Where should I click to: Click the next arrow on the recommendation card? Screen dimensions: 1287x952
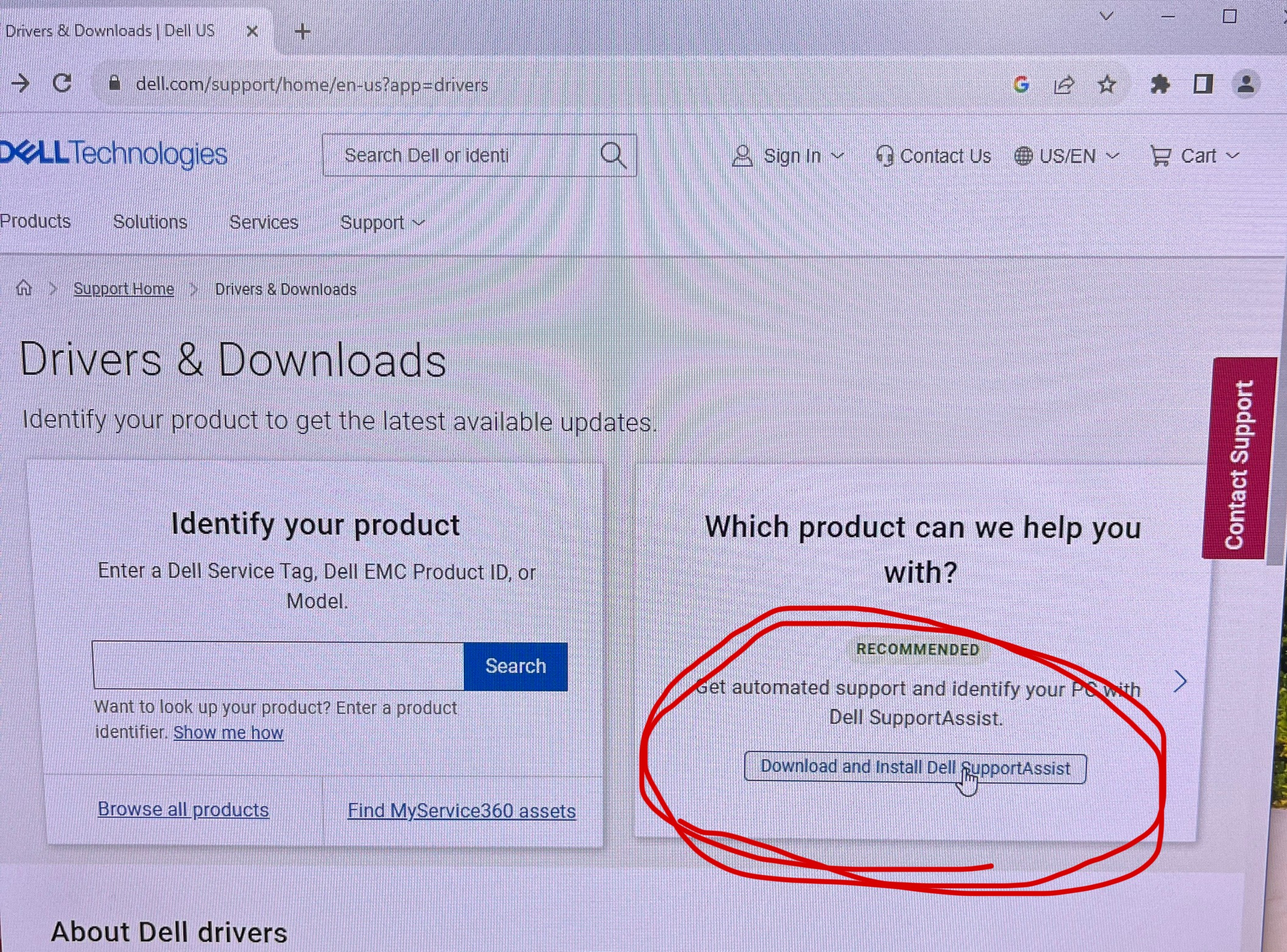(x=1180, y=682)
